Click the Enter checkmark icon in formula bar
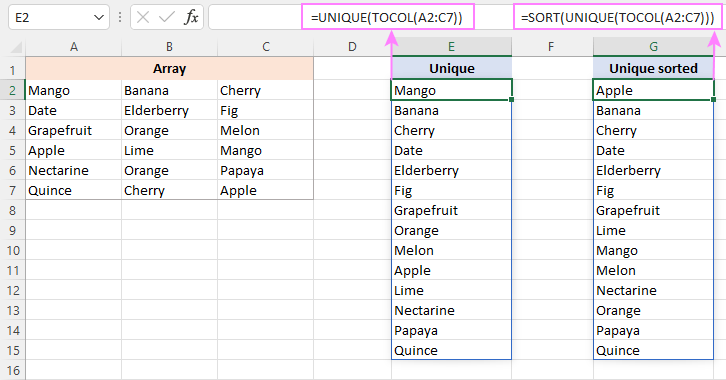This screenshot has width=726, height=380. click(x=166, y=18)
